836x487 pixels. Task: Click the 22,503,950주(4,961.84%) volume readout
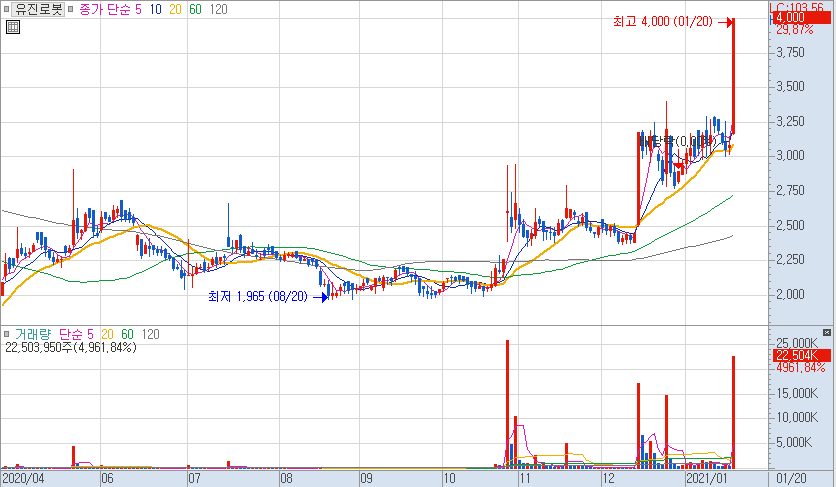[x=70, y=347]
